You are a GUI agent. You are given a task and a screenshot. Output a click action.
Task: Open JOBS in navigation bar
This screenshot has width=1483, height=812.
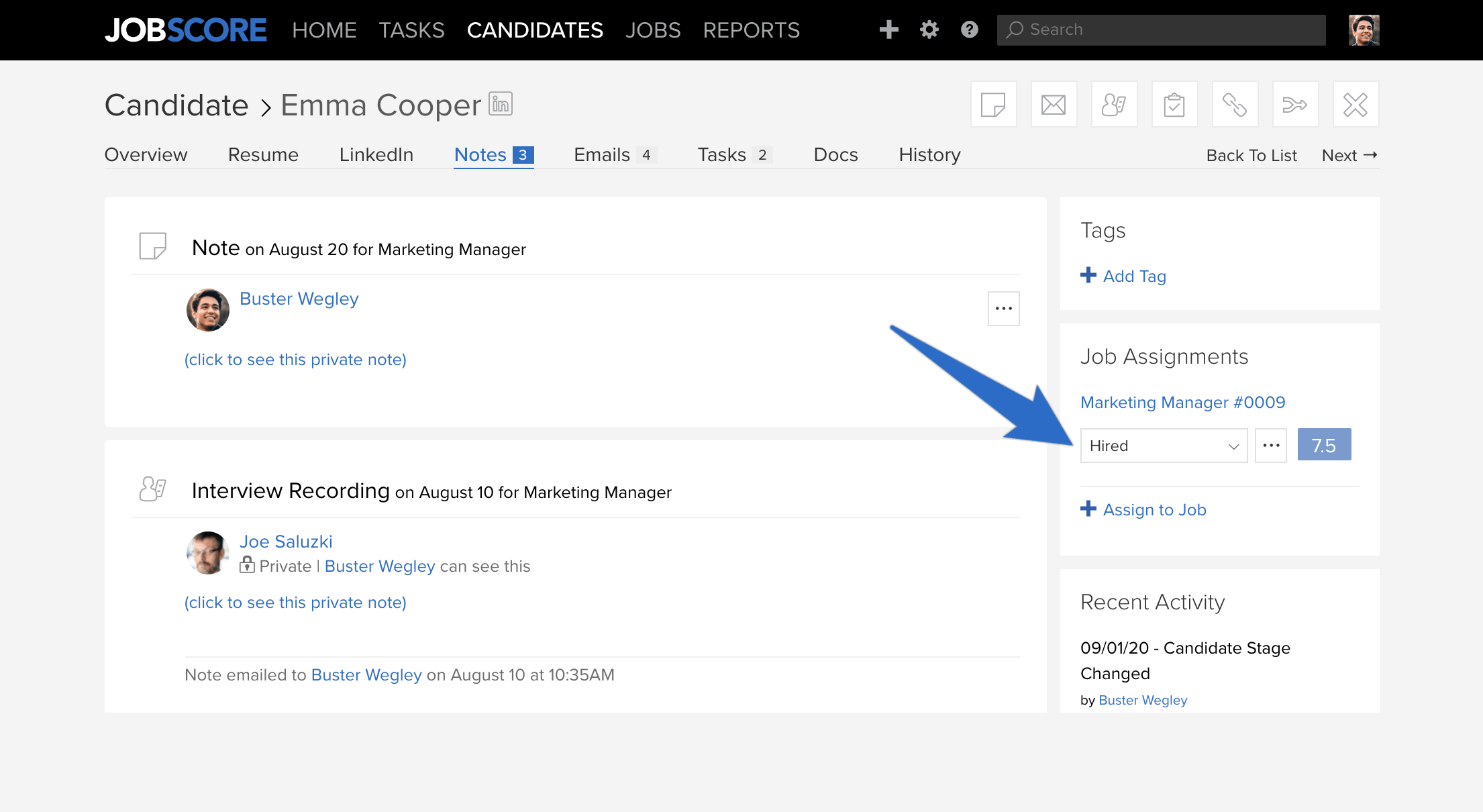pyautogui.click(x=653, y=30)
